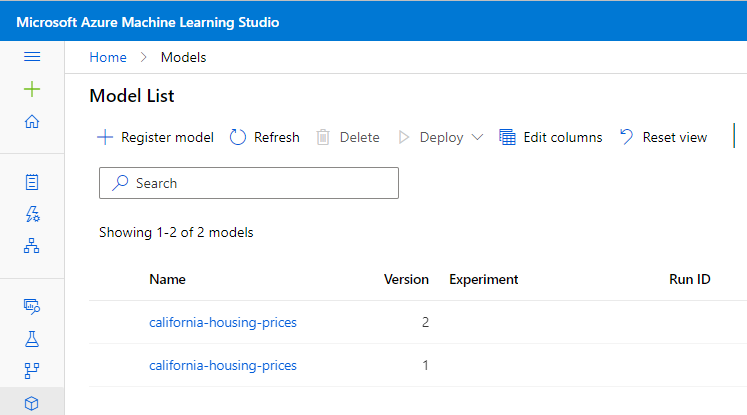
Task: Open california-housing-prices version 2 model
Action: (x=223, y=322)
